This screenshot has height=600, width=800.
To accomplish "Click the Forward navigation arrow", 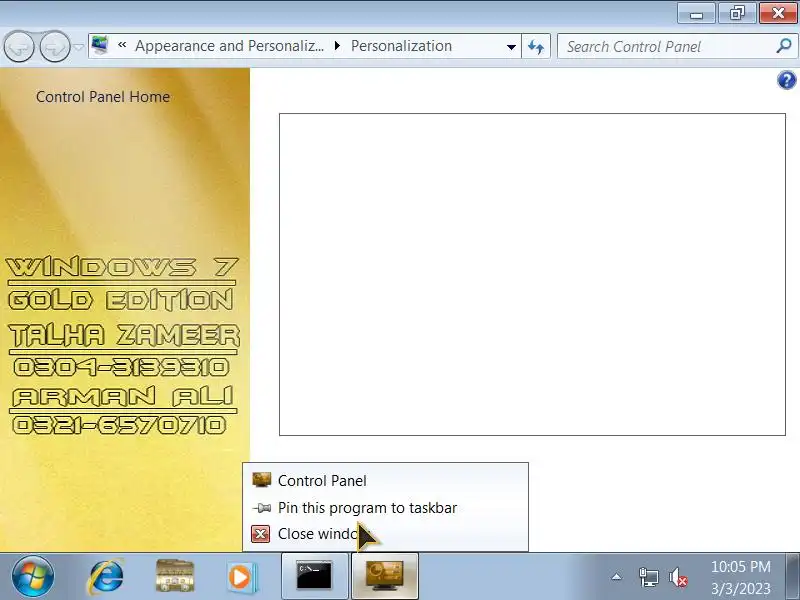I will (x=55, y=47).
